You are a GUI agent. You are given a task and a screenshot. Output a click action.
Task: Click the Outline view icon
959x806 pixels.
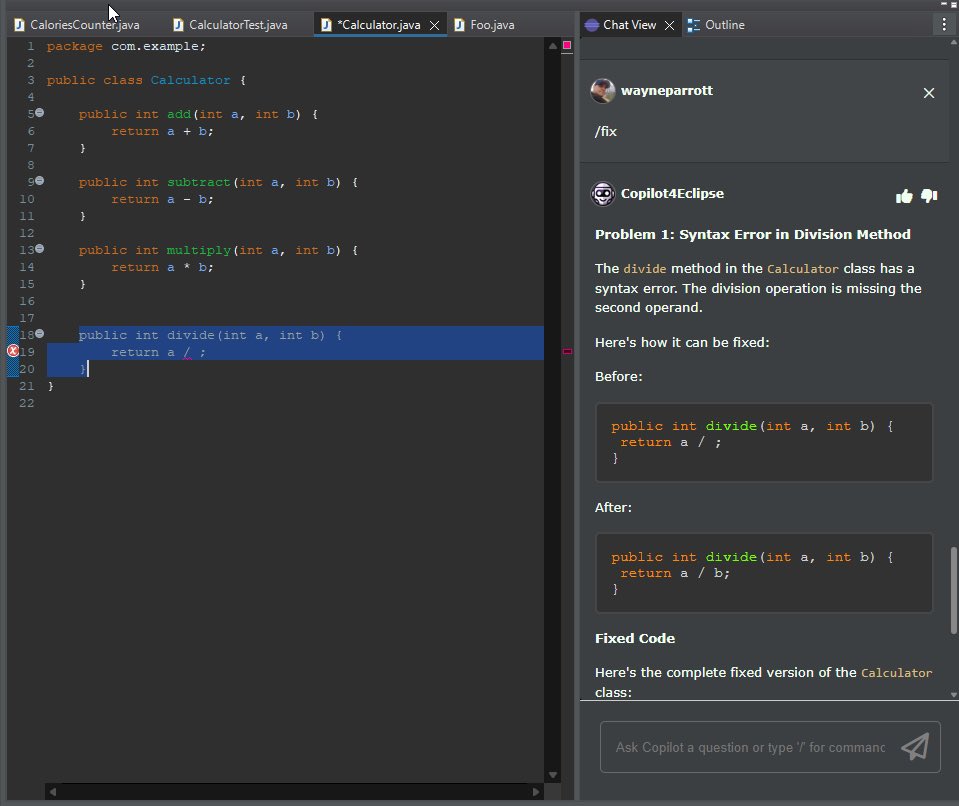point(693,25)
